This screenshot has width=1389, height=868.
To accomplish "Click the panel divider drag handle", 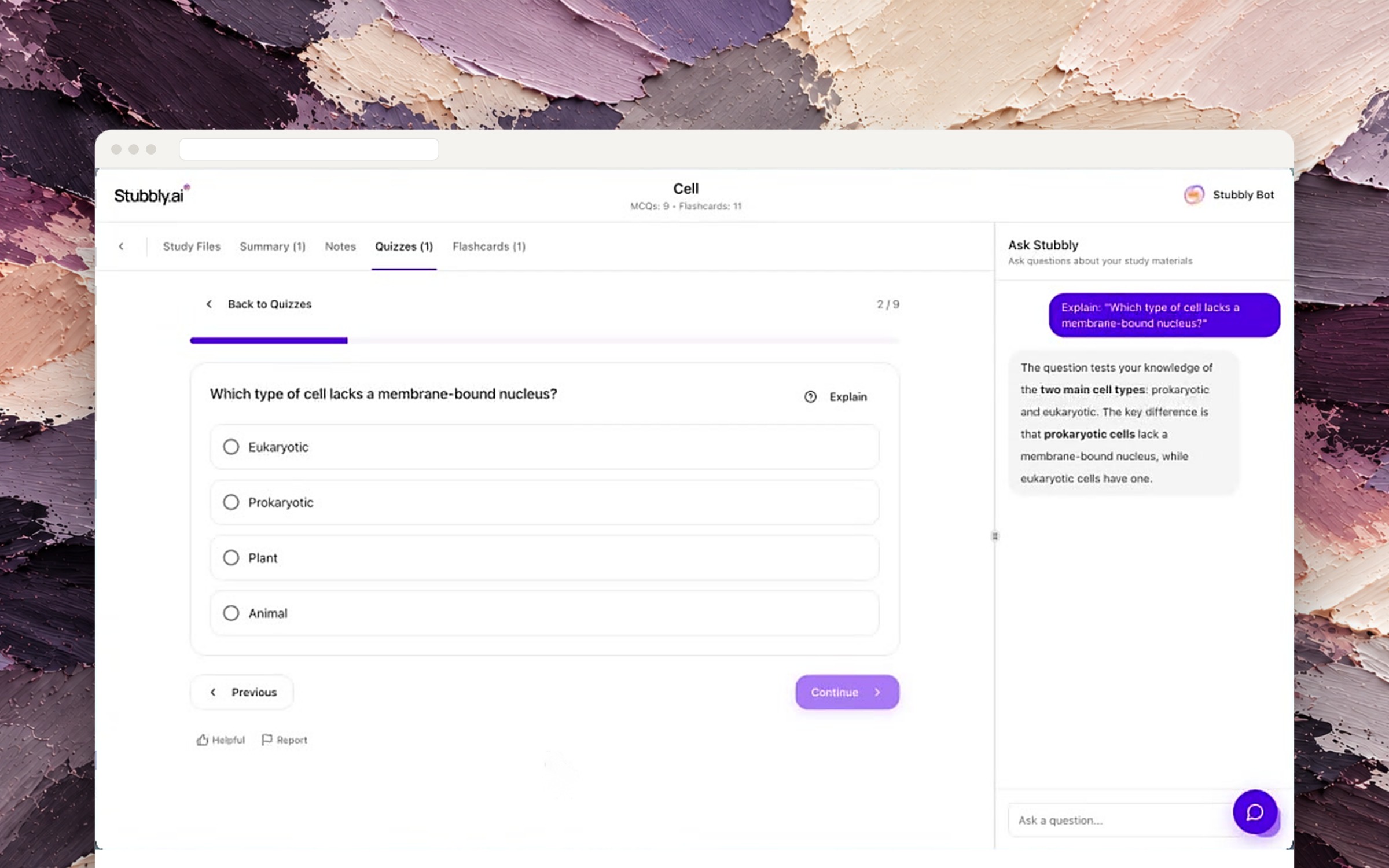I will coord(995,536).
